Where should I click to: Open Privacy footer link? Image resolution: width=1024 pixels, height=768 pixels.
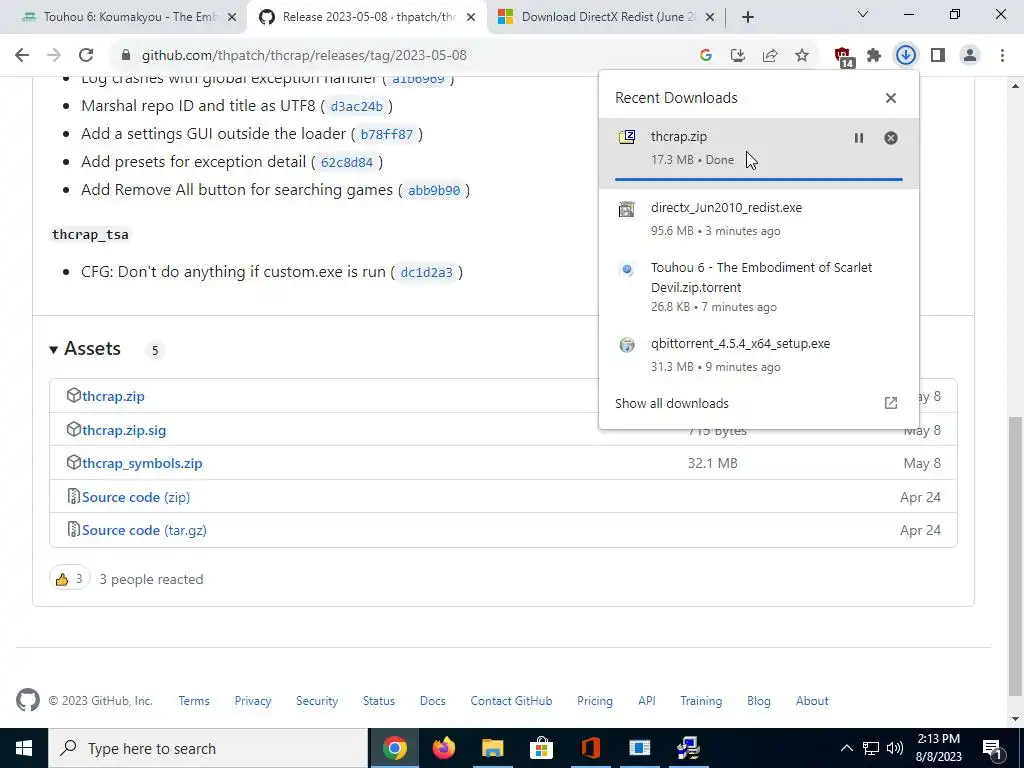[253, 701]
